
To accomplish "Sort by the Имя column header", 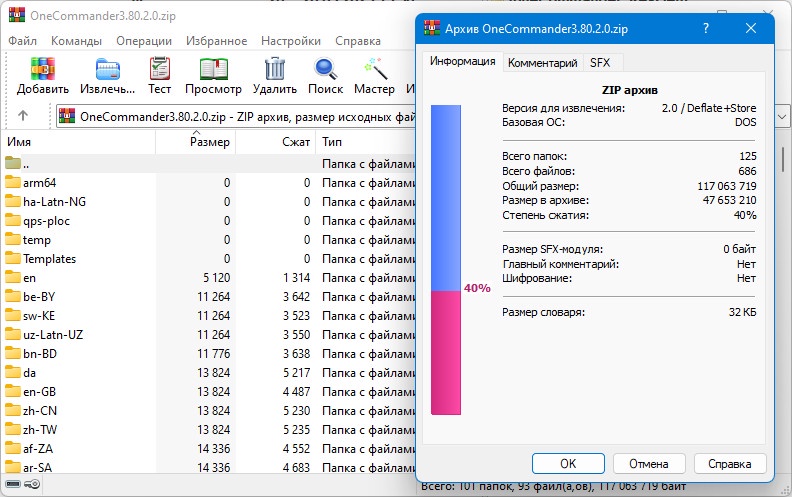I will pyautogui.click(x=79, y=142).
